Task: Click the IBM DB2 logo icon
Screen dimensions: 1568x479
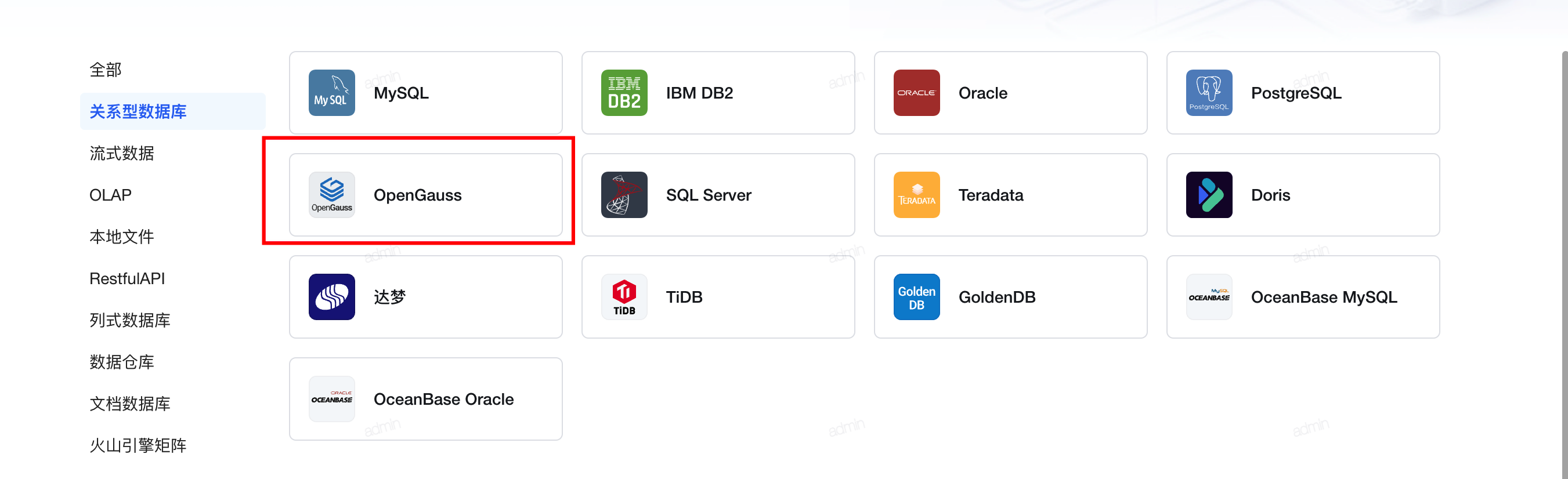Action: coord(624,93)
